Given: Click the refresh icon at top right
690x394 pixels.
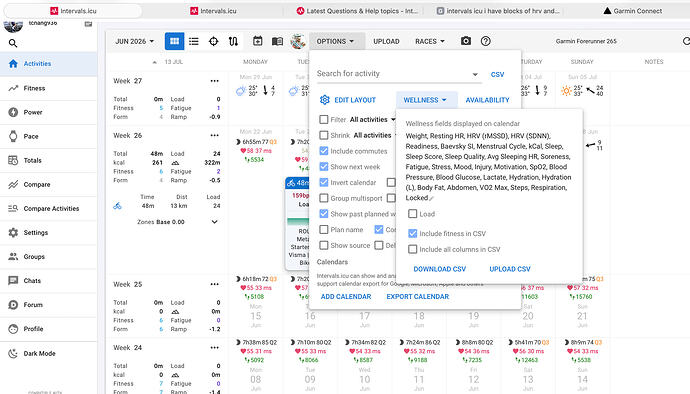Looking at the screenshot, I should [686, 41].
